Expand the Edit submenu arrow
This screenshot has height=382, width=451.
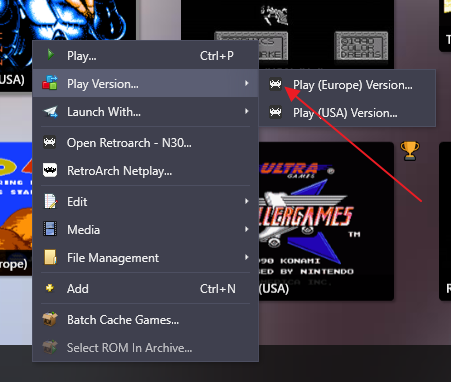pos(247,201)
